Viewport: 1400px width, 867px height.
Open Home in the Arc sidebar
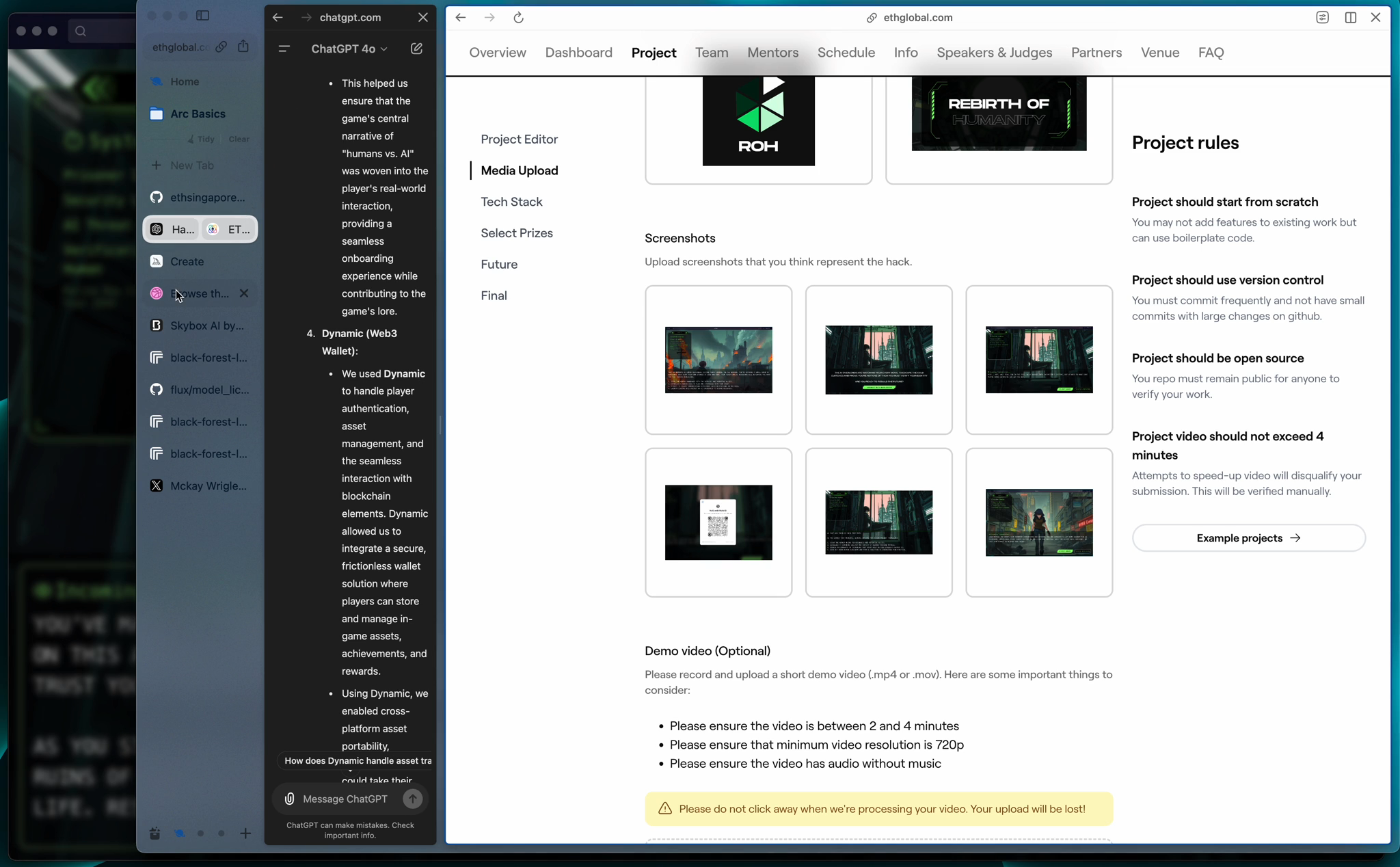click(200, 81)
